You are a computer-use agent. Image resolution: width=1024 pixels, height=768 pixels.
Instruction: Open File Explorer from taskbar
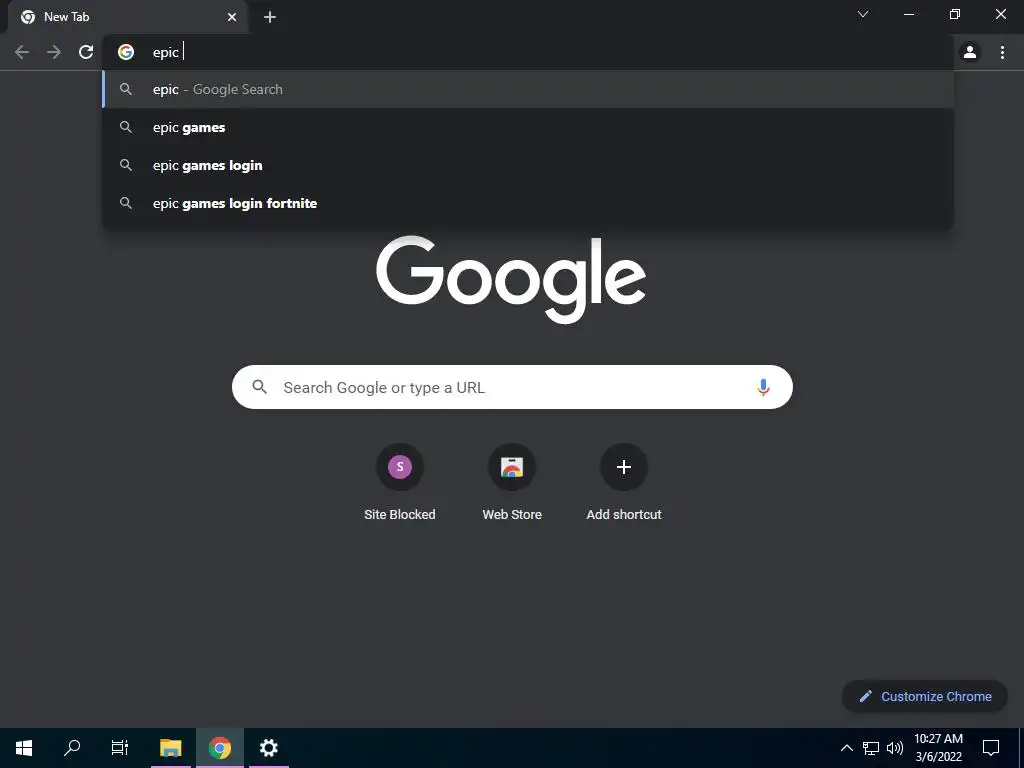coord(170,748)
